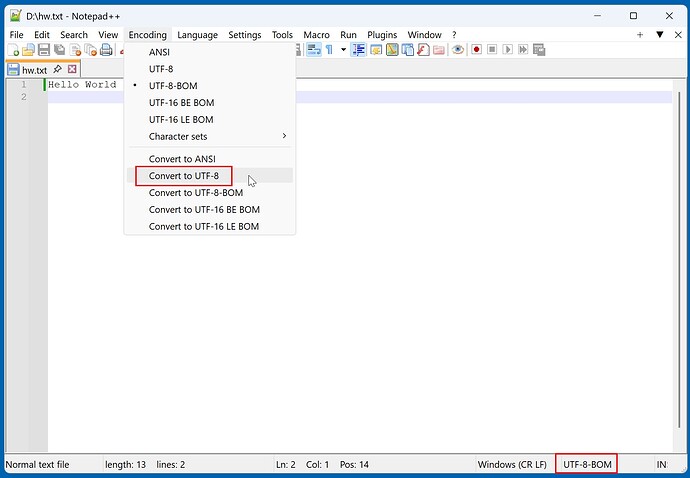
Task: Click the Playback macro icon
Action: (x=508, y=50)
